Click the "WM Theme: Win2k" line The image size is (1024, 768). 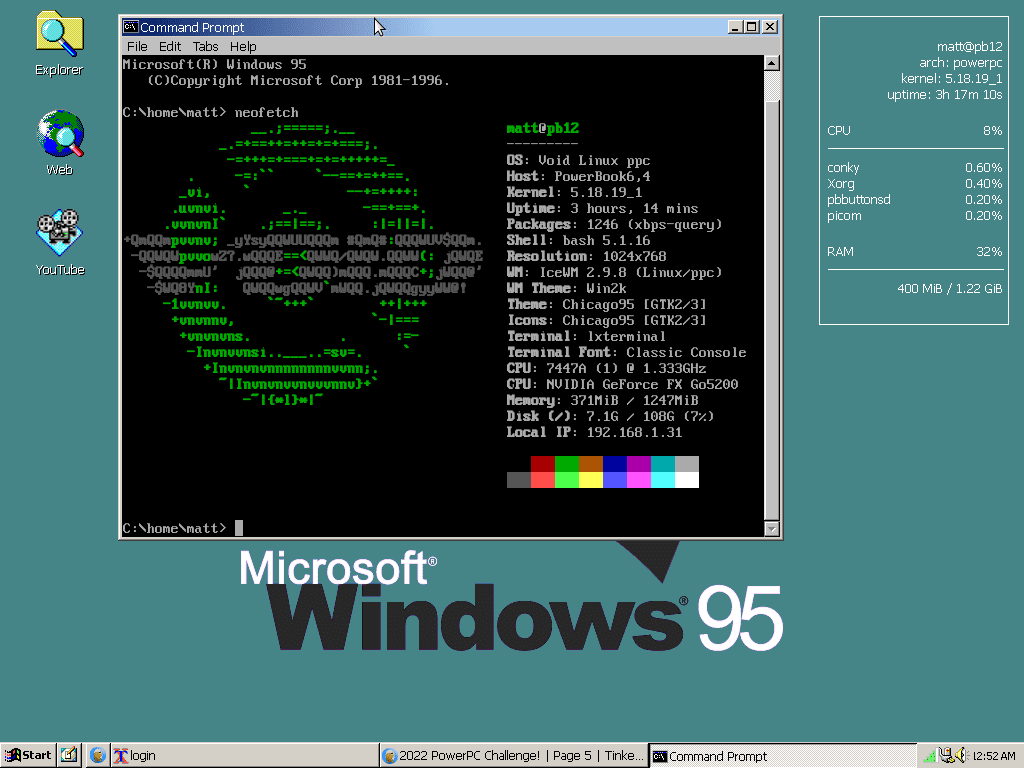(x=566, y=288)
